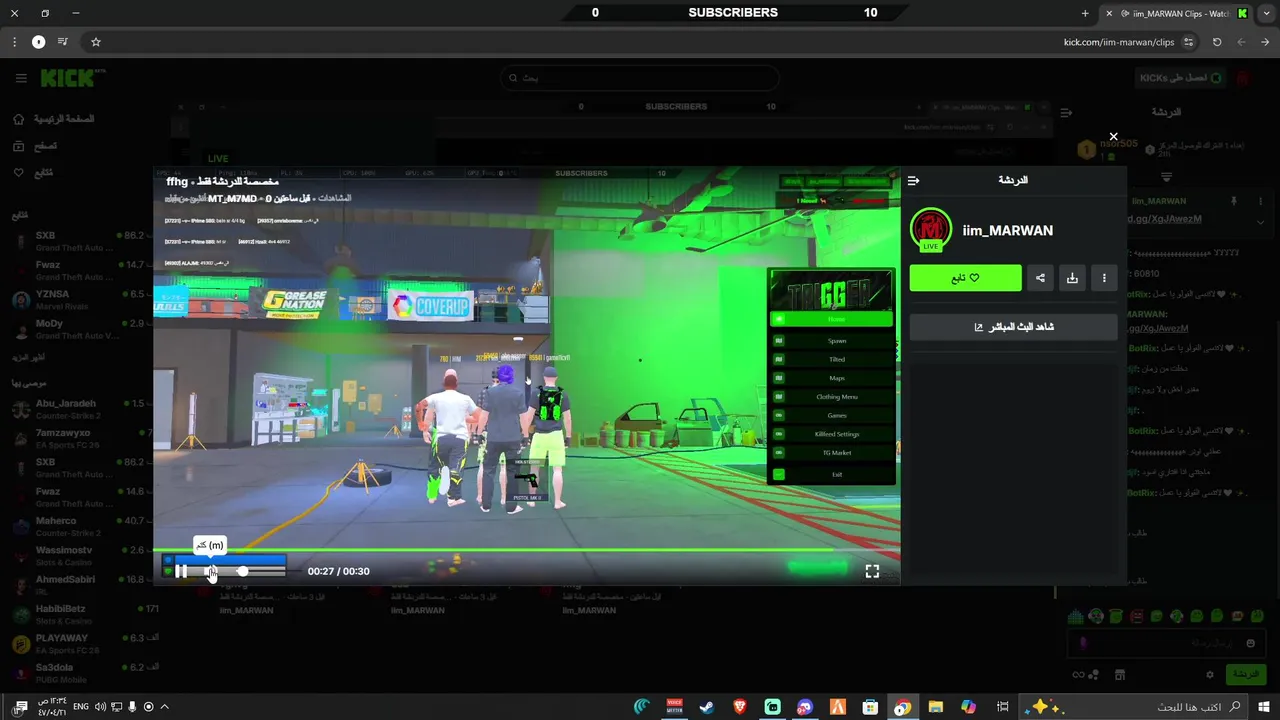Open Steam from taskbar

click(707, 707)
